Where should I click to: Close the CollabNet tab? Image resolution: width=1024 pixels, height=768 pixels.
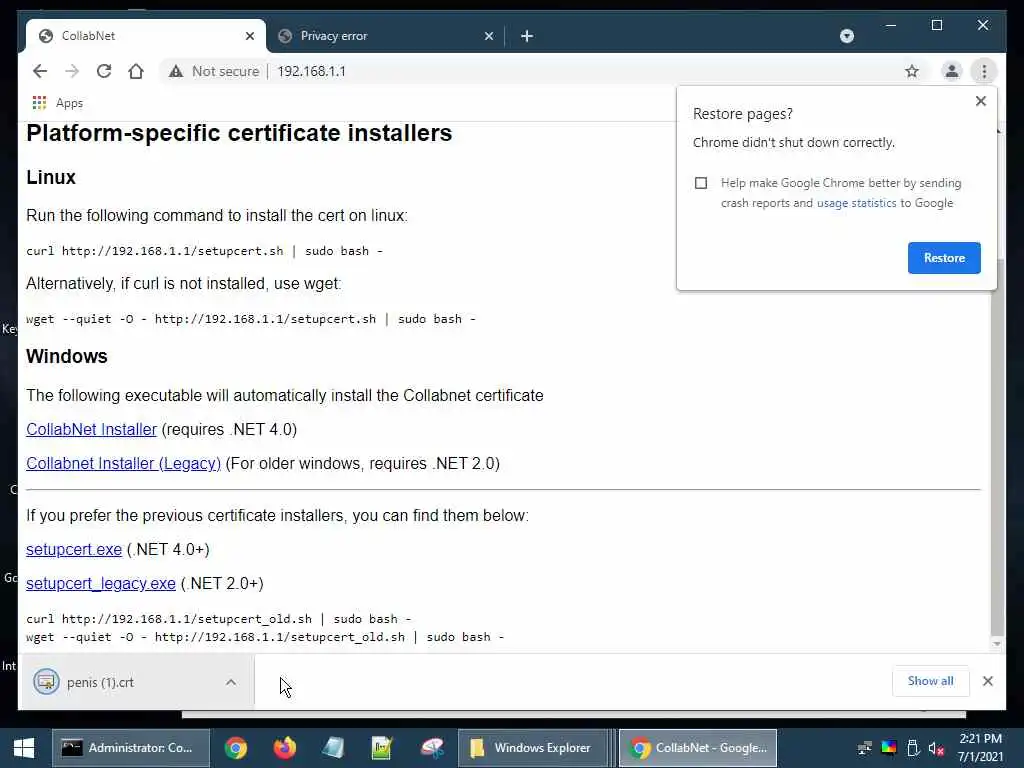coord(249,36)
